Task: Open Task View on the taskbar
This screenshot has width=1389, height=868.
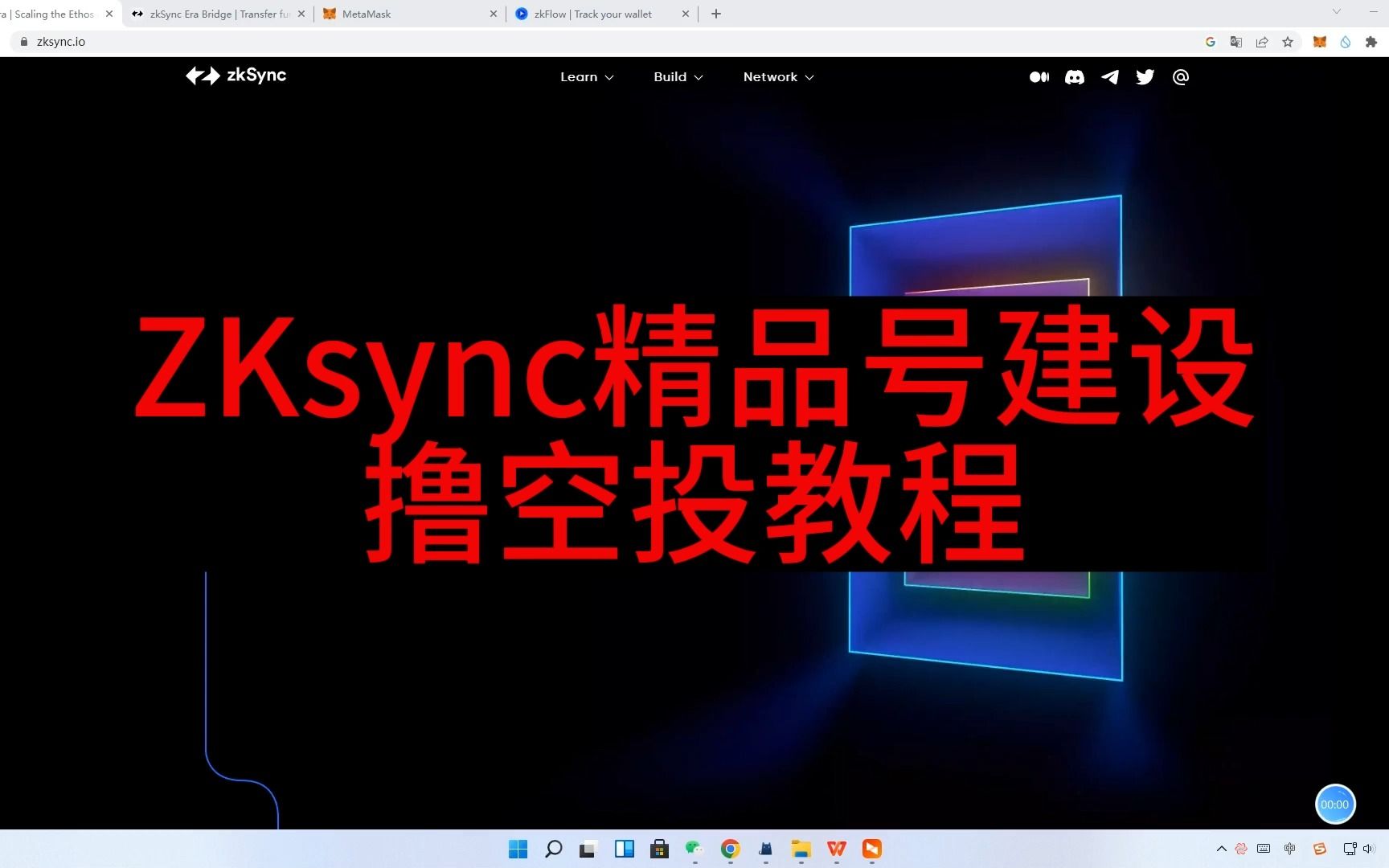Action: coord(588,849)
